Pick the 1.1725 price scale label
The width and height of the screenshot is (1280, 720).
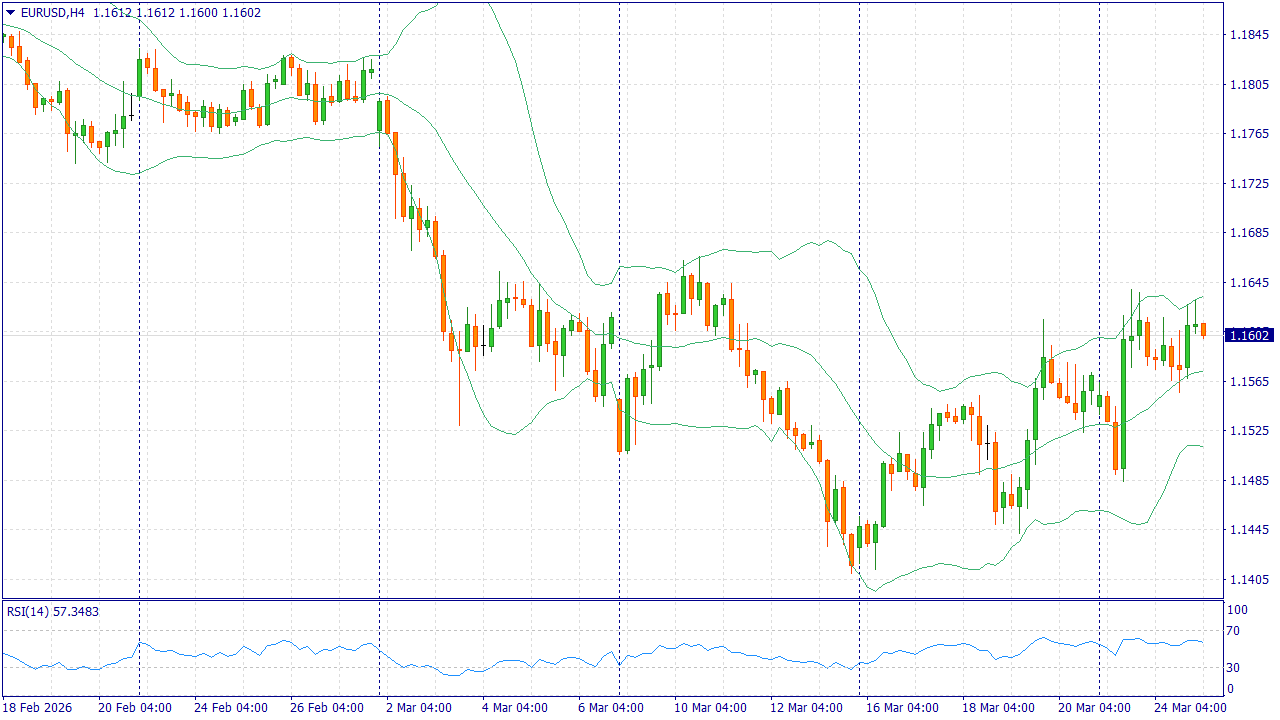(x=1250, y=184)
